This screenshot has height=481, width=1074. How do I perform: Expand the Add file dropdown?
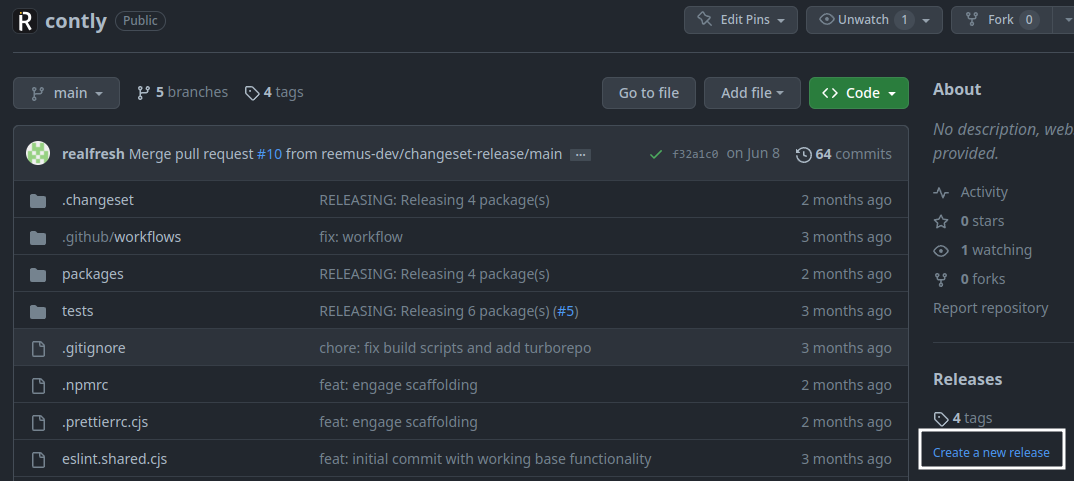click(752, 93)
